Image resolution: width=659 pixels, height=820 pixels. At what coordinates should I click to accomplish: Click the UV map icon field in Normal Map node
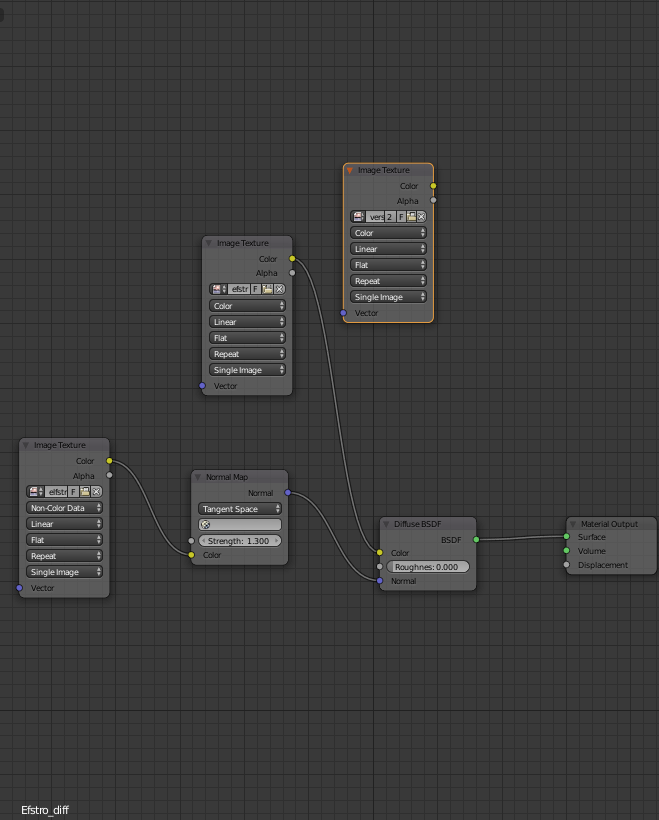click(x=240, y=525)
